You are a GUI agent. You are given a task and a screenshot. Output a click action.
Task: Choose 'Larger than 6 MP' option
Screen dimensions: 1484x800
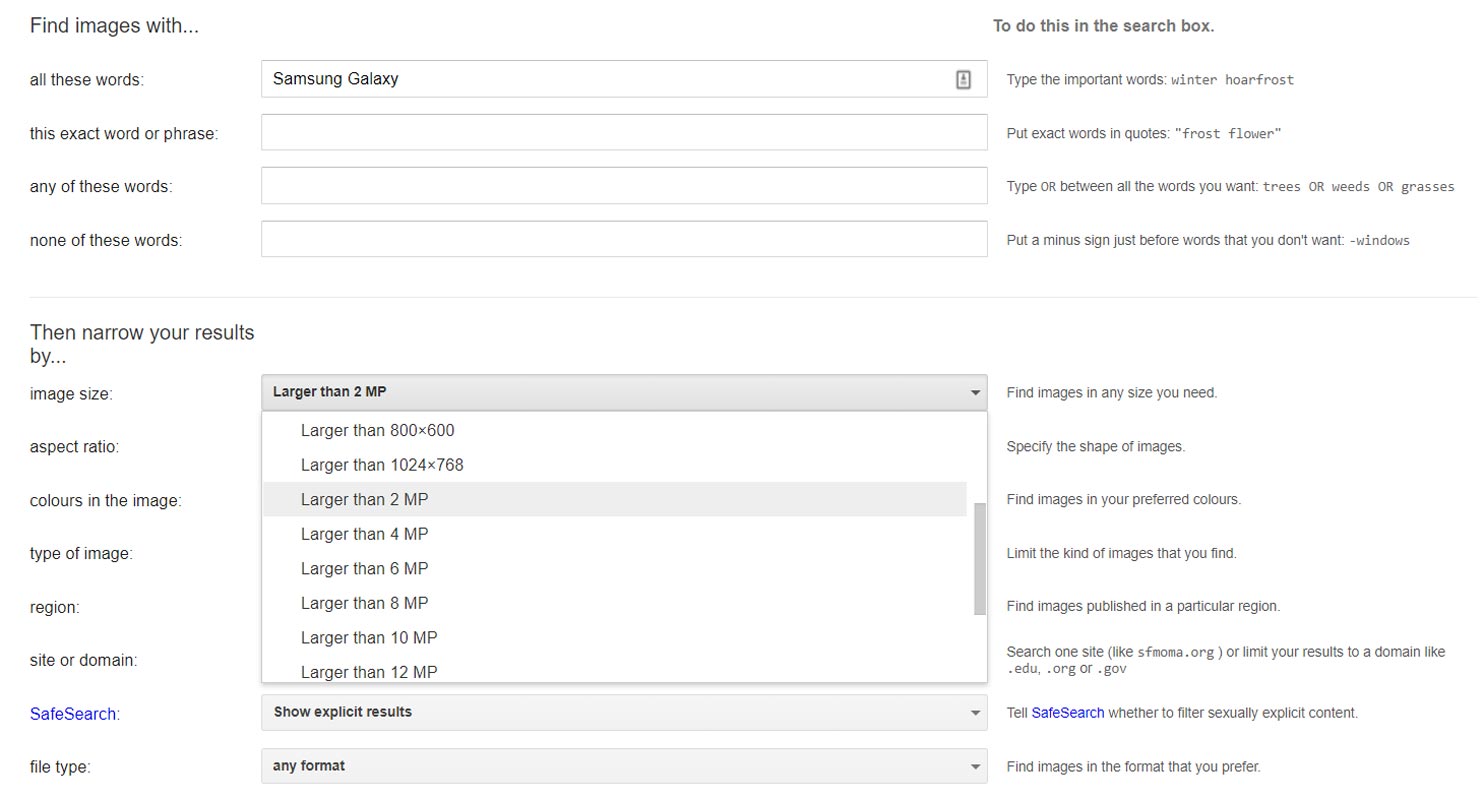tap(614, 569)
